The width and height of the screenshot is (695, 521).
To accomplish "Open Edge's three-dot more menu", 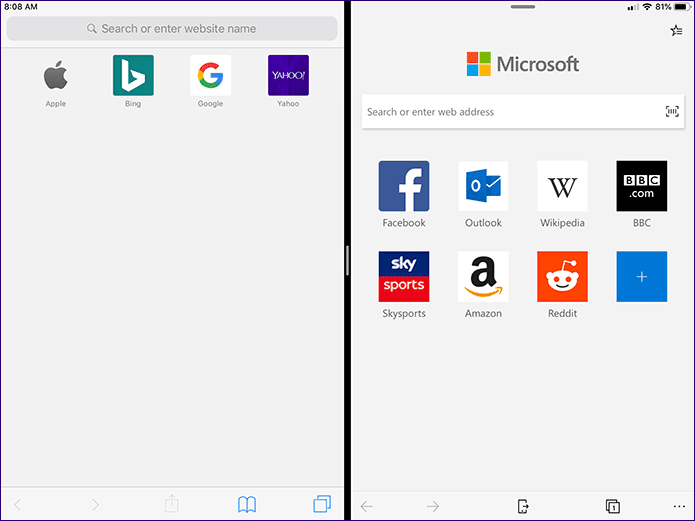I will (679, 506).
